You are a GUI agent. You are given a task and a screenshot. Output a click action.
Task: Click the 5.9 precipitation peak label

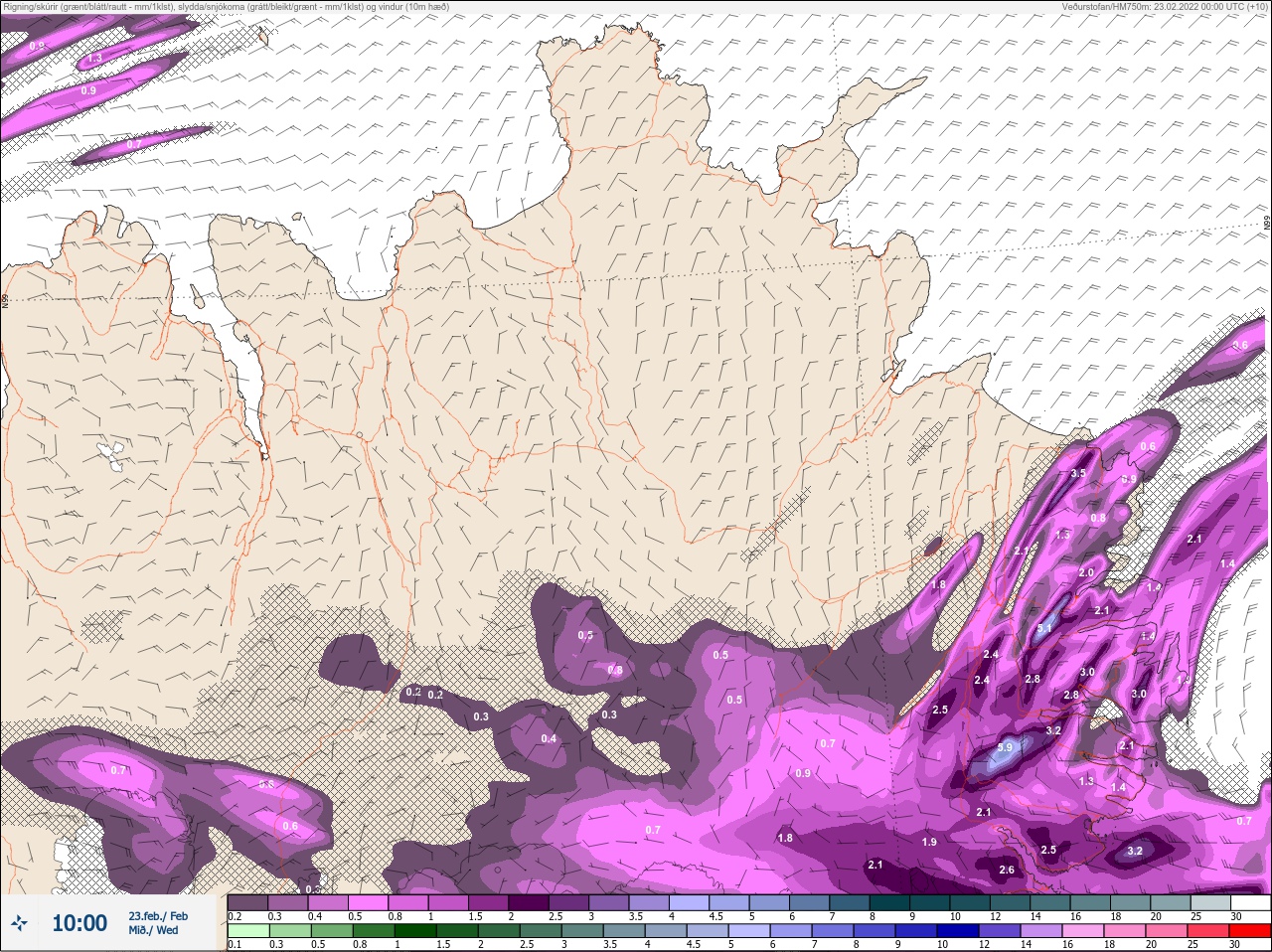[x=1005, y=747]
